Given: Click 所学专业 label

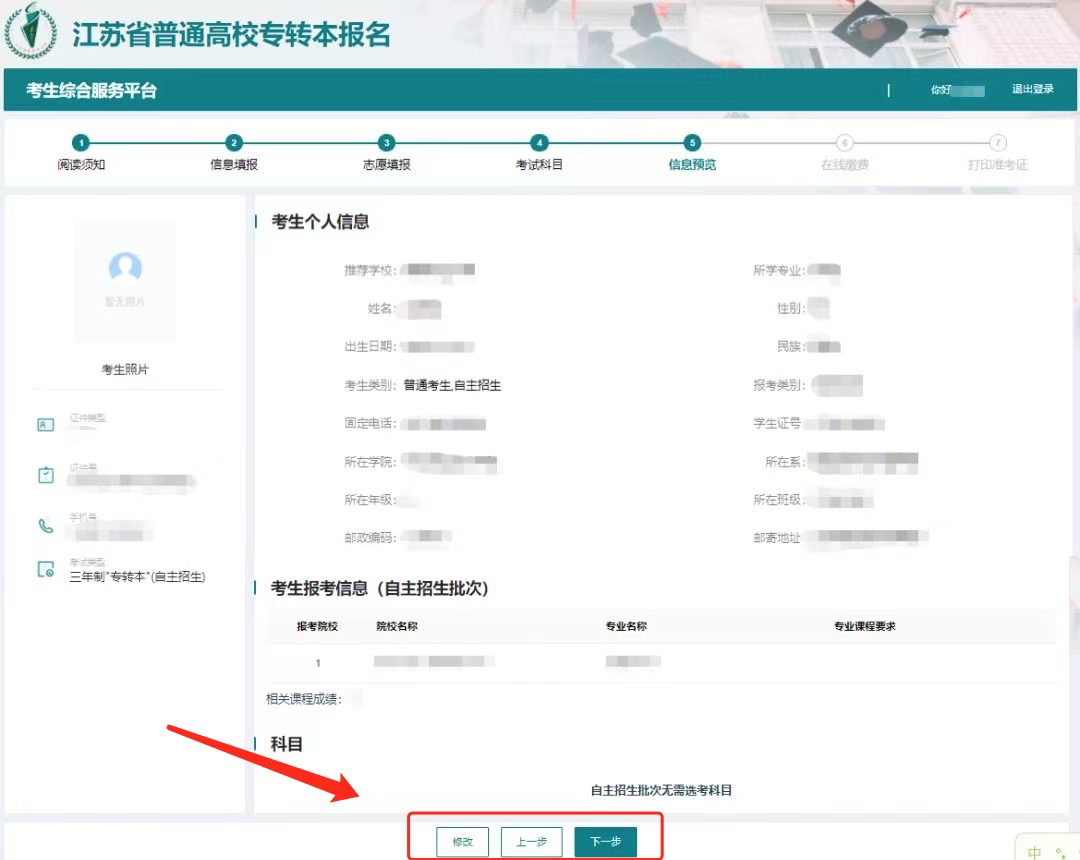Looking at the screenshot, I should tap(779, 270).
